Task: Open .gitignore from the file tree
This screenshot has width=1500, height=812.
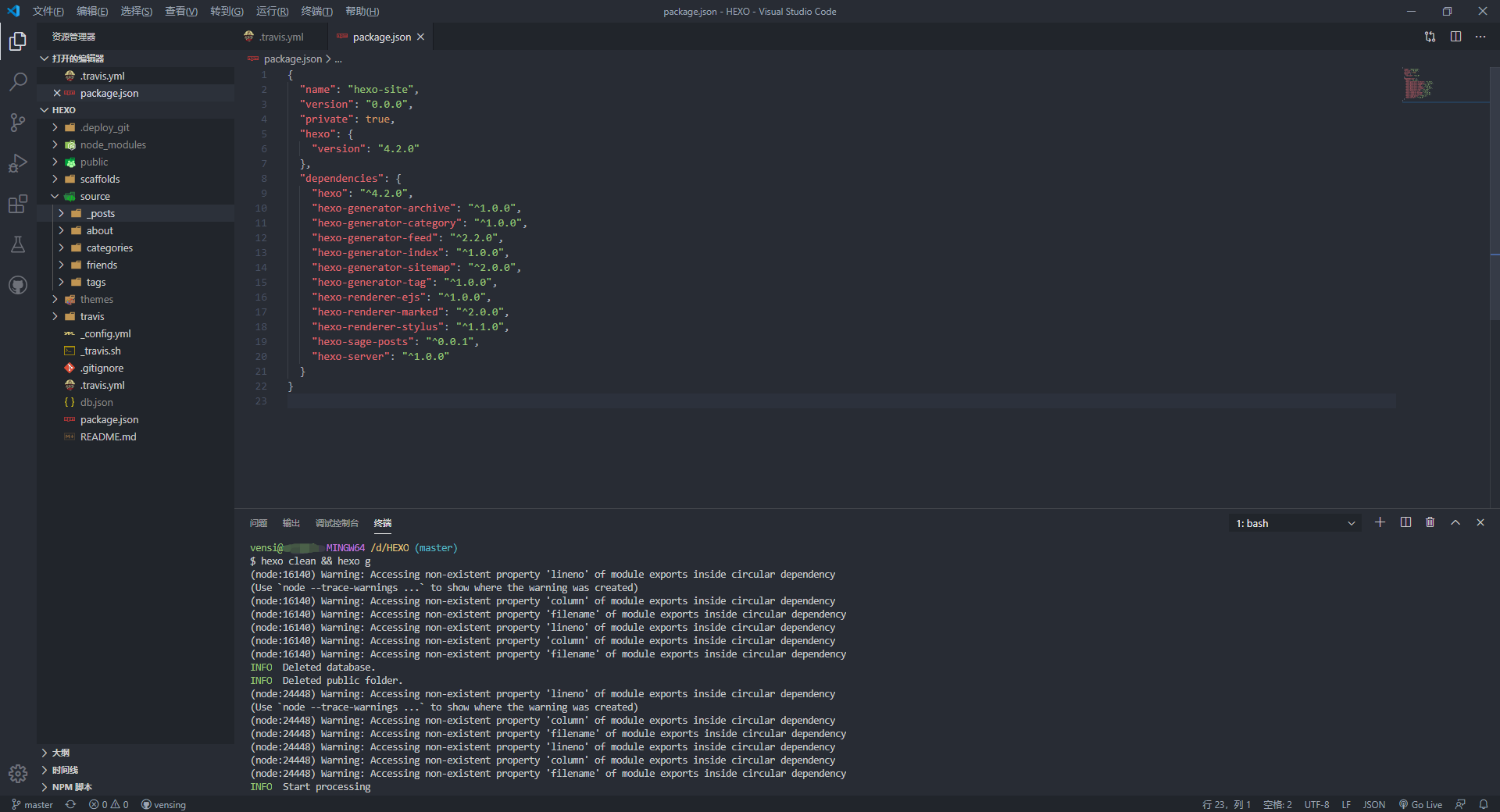Action: click(136, 368)
